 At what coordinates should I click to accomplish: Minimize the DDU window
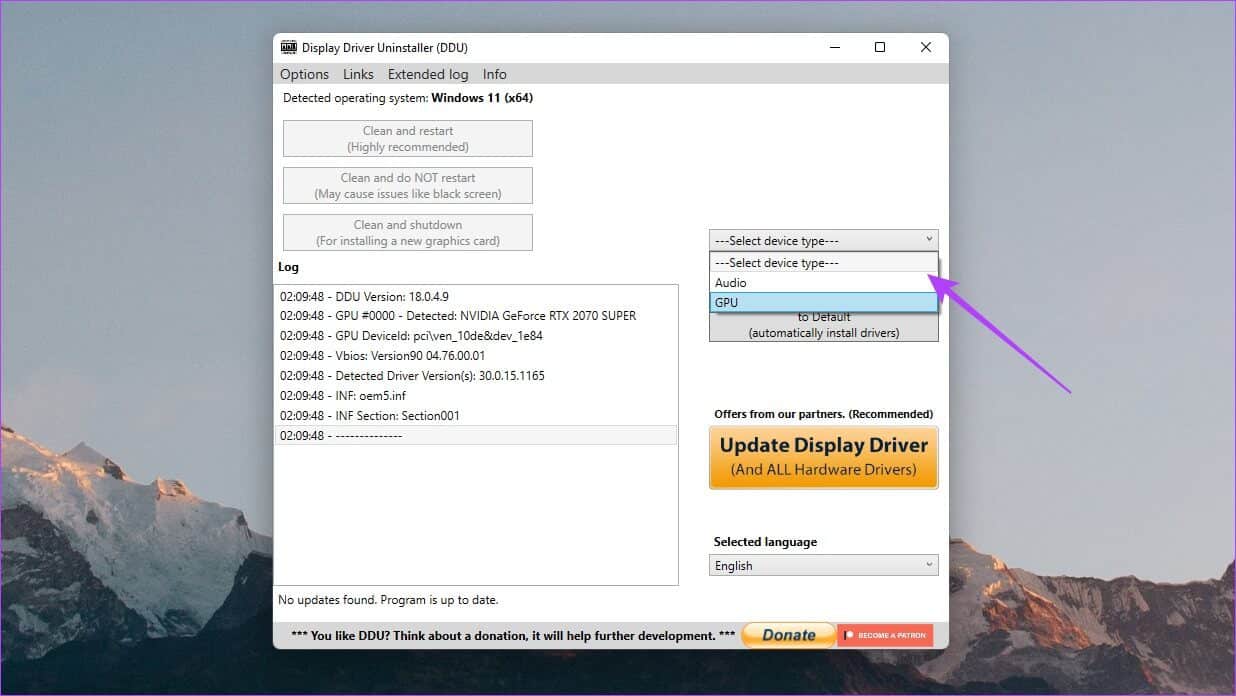coord(833,47)
